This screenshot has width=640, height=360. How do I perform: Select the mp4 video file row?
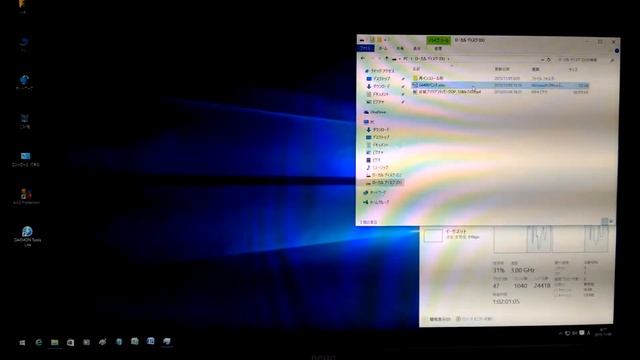click(500, 92)
